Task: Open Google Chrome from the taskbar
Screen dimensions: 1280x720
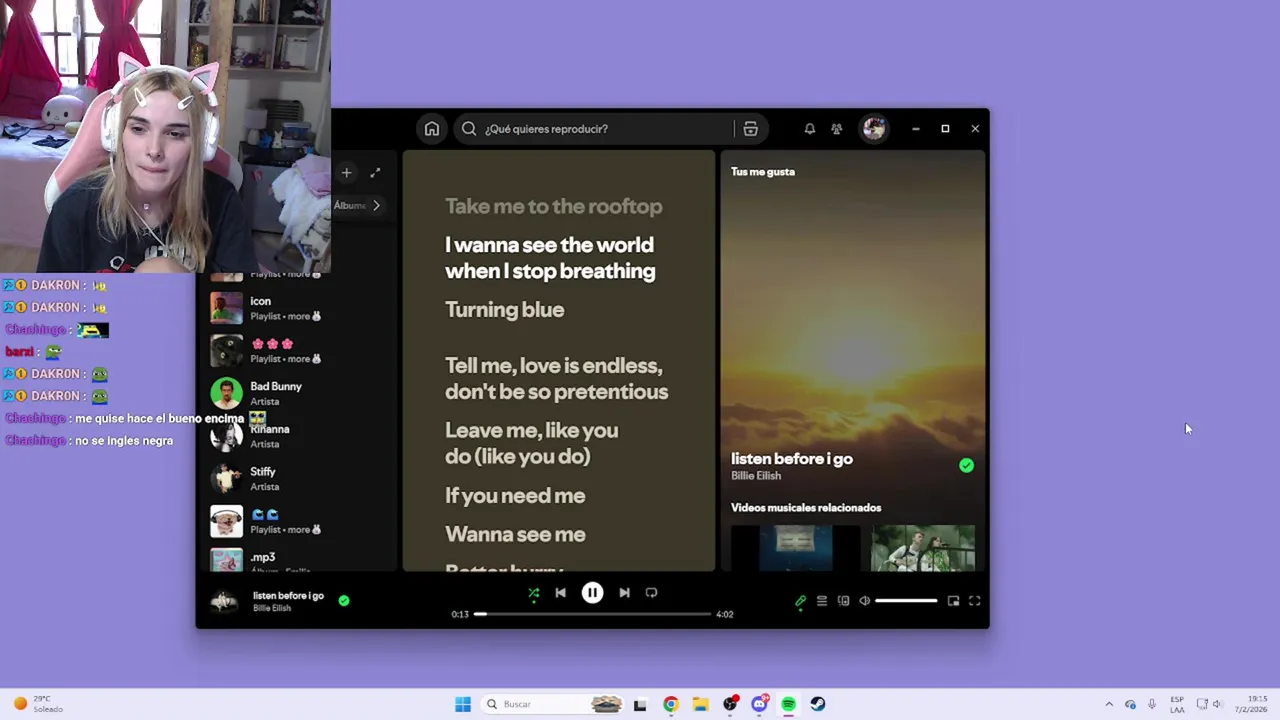Action: coord(671,704)
